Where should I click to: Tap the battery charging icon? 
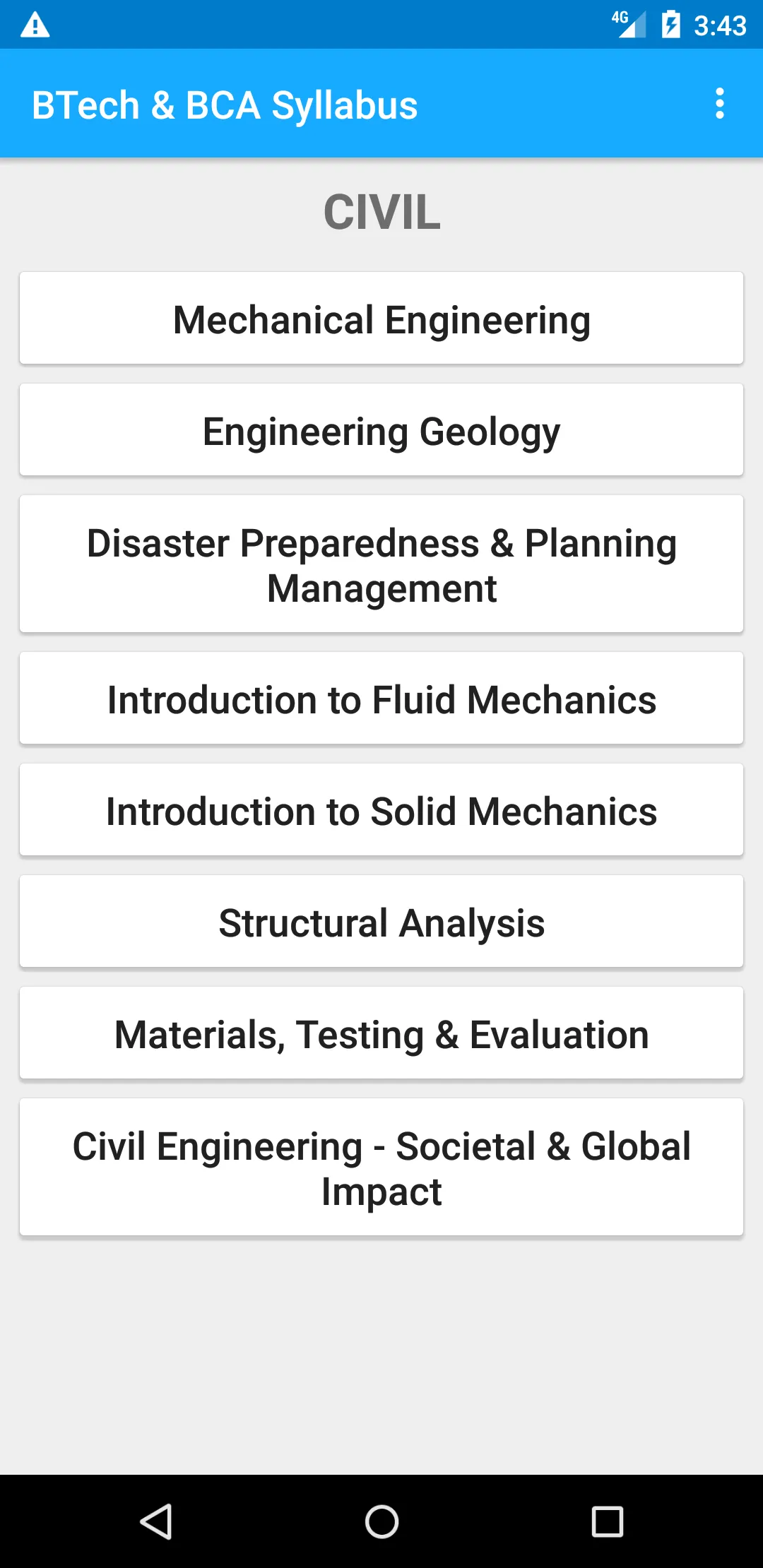click(x=670, y=25)
